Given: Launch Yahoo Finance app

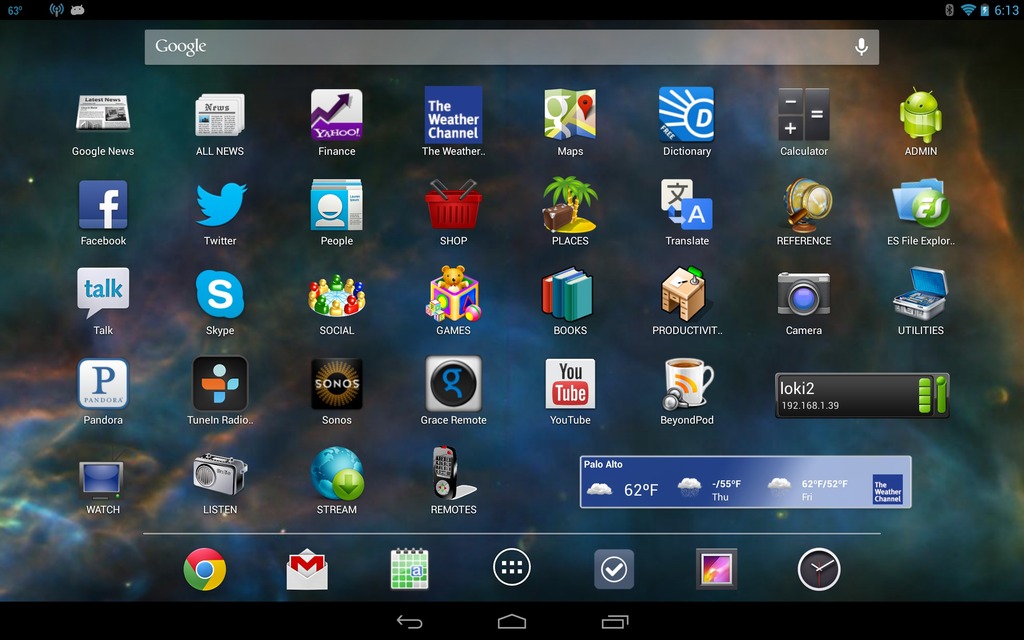Looking at the screenshot, I should pos(336,115).
